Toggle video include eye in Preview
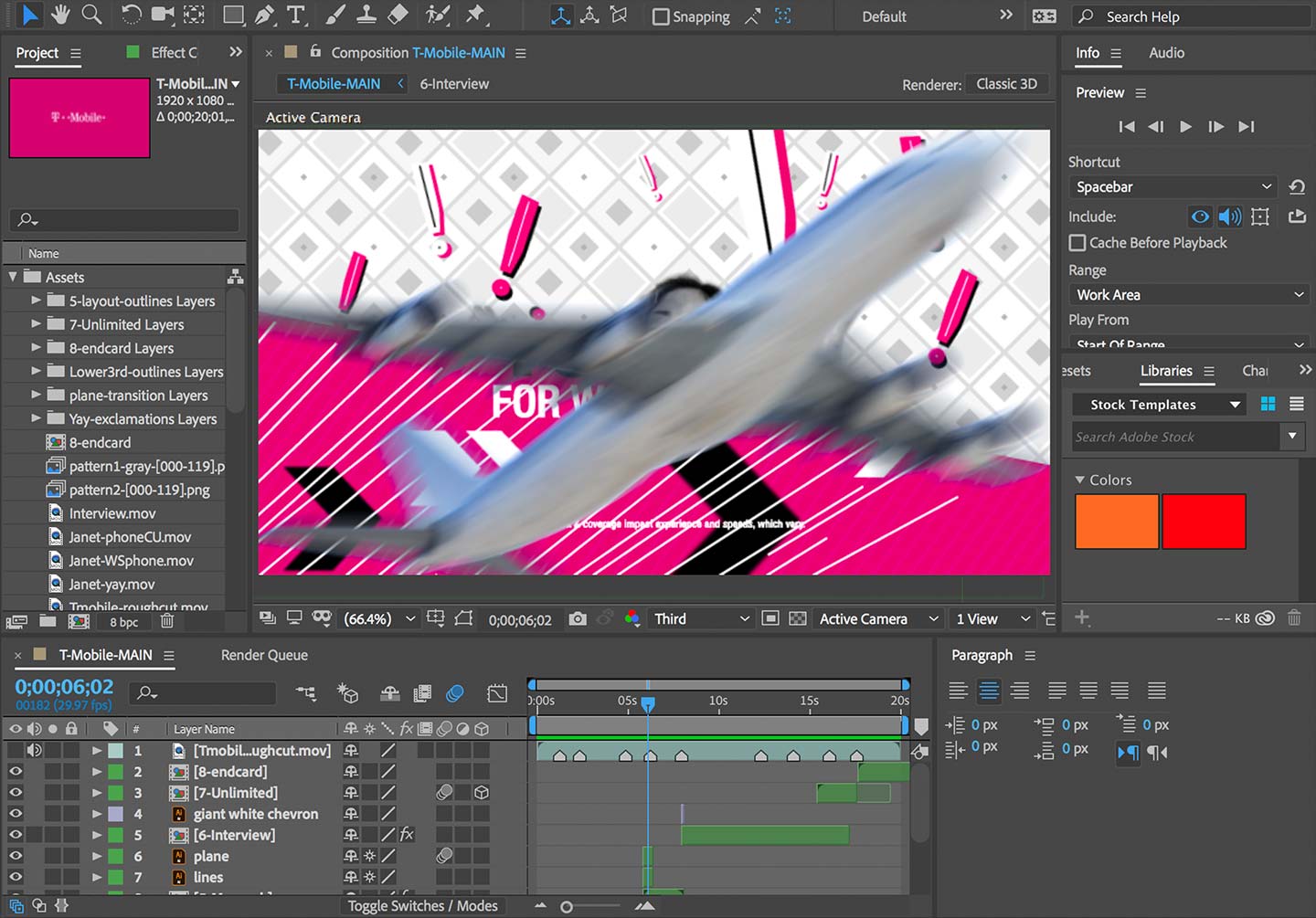1316x918 pixels. (1200, 216)
